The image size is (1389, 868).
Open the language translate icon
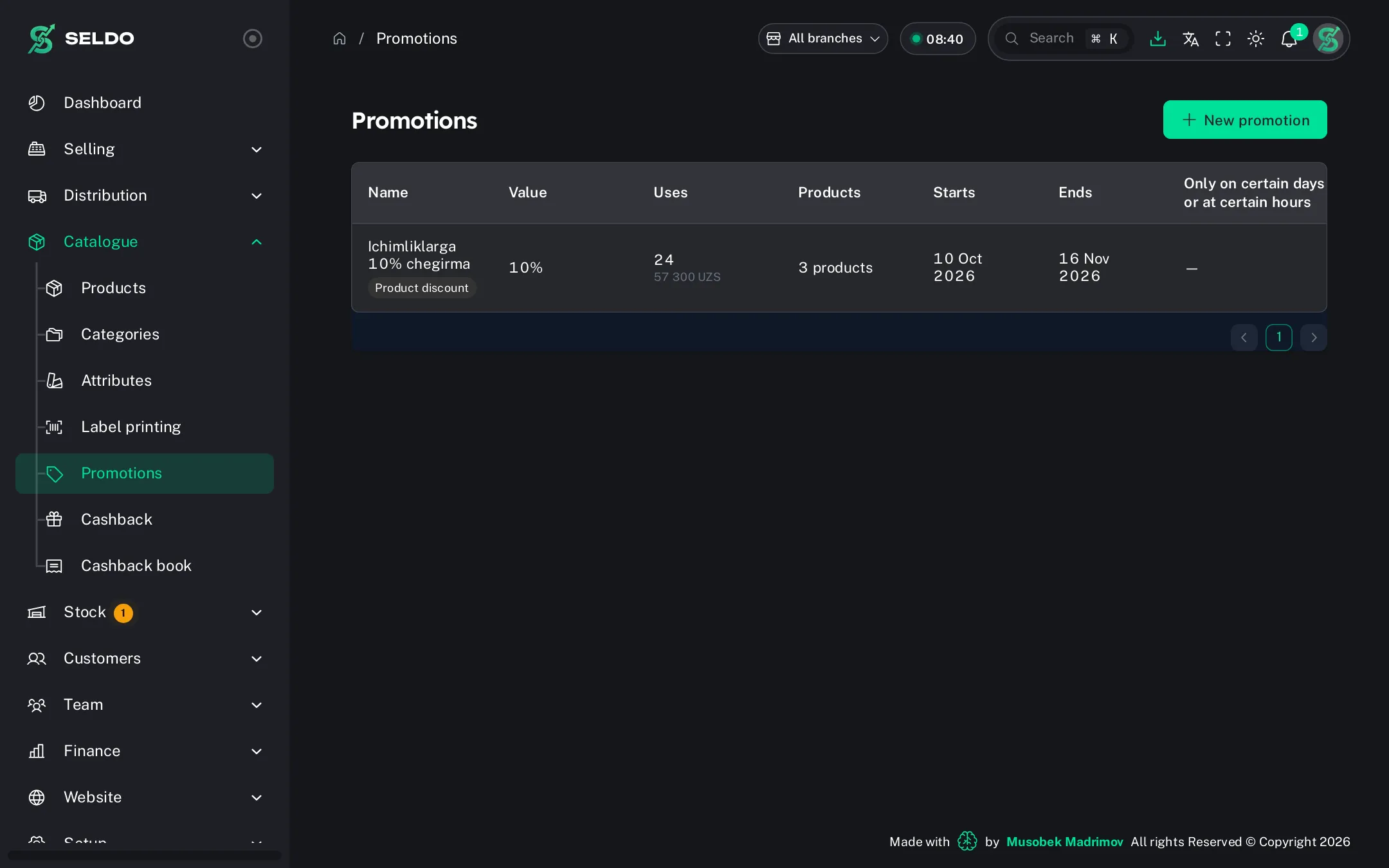tap(1190, 39)
